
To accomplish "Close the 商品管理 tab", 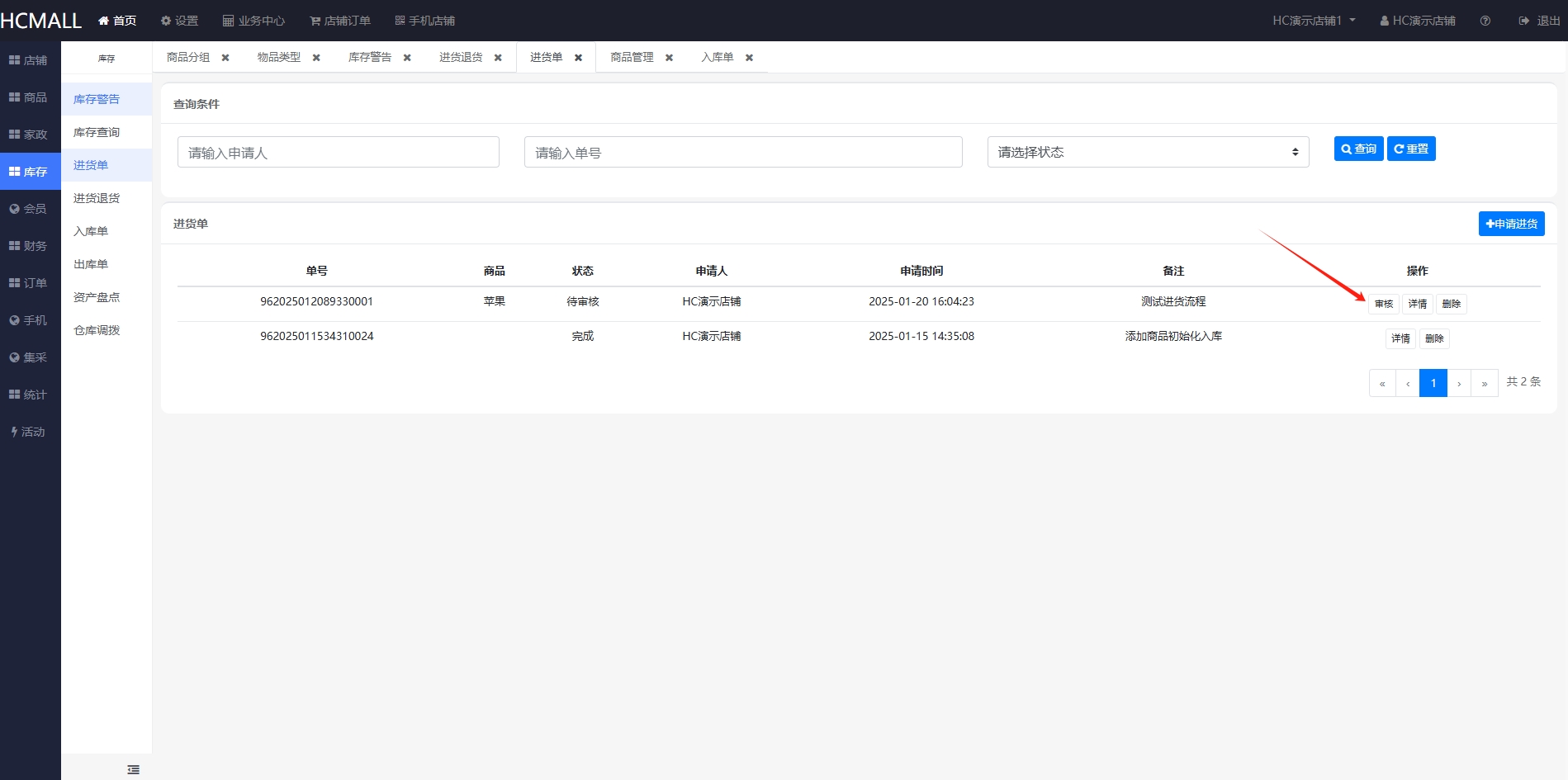I will coord(669,58).
